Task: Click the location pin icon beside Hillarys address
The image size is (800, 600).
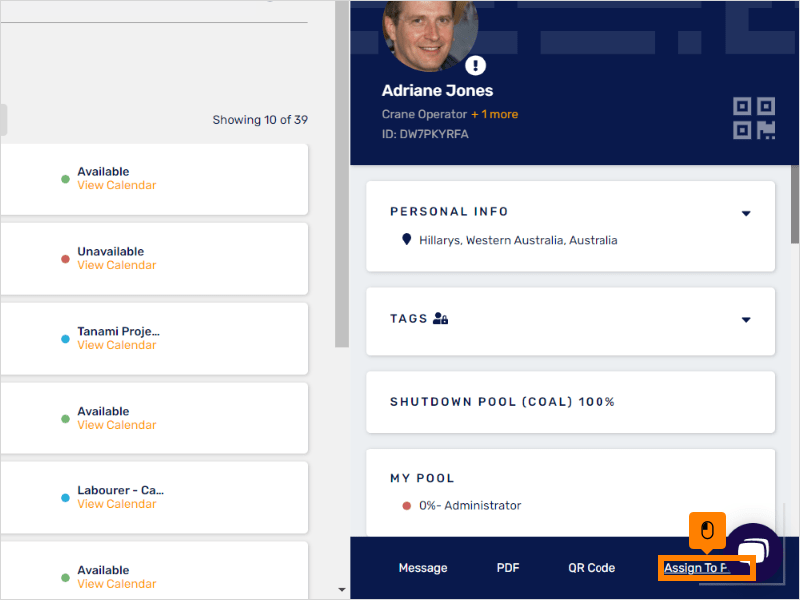Action: [x=403, y=240]
